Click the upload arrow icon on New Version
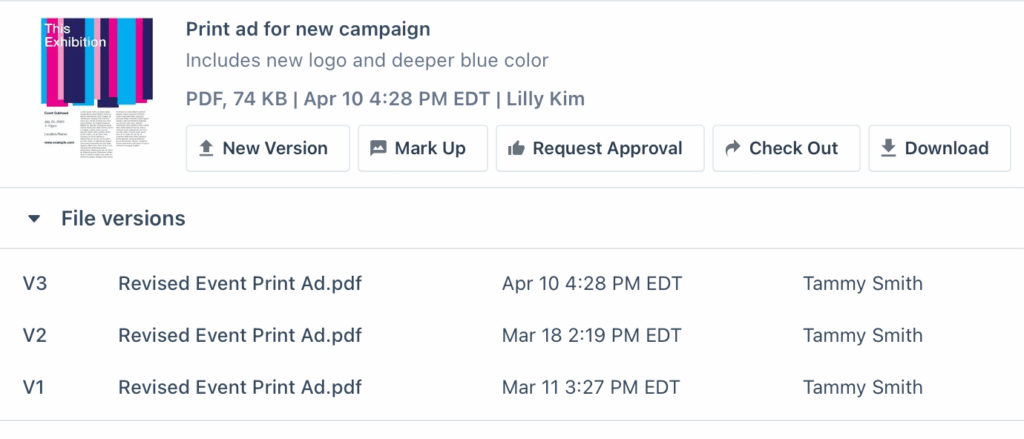 tap(206, 148)
